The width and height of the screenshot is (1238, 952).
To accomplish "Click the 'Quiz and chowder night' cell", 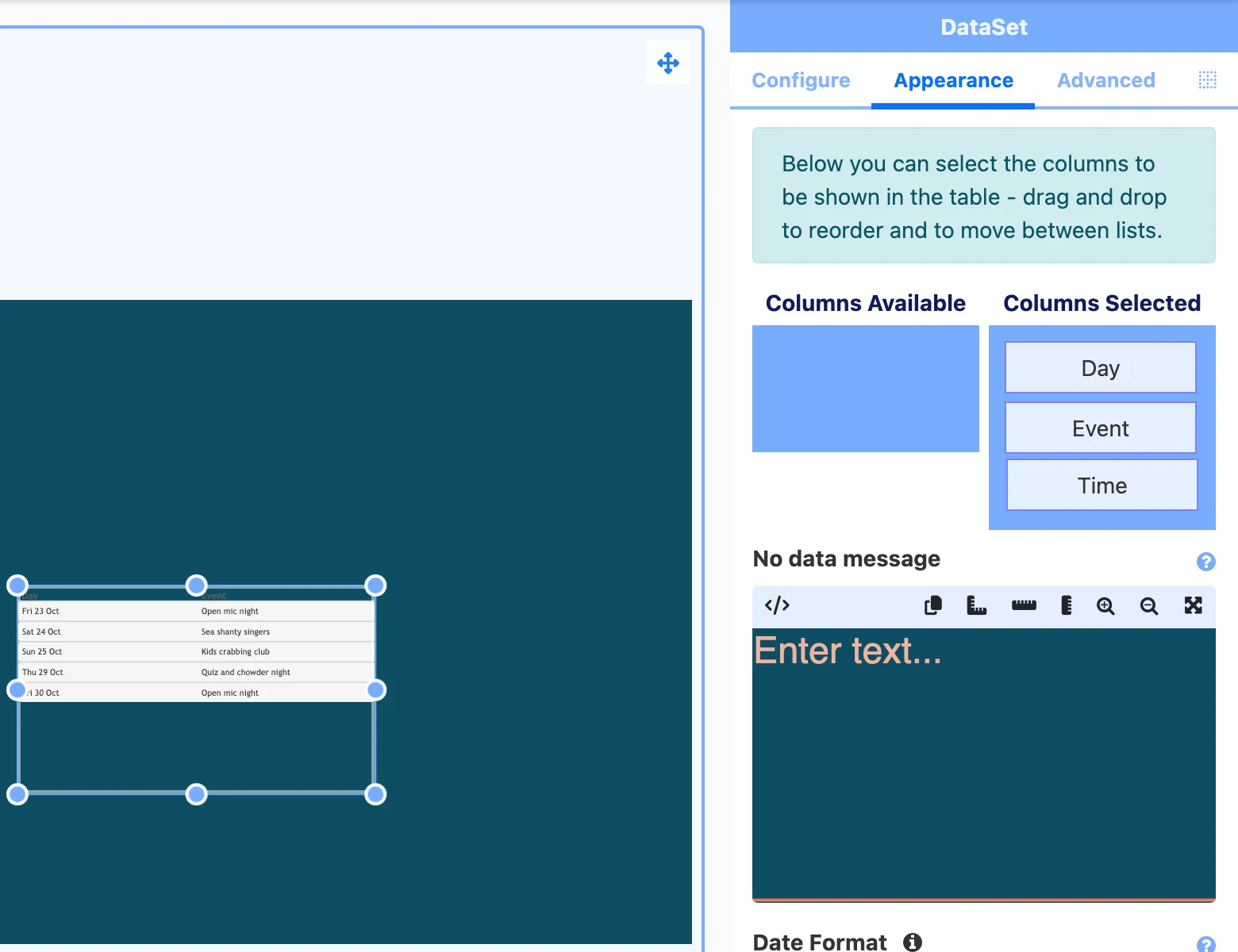I will (246, 673).
